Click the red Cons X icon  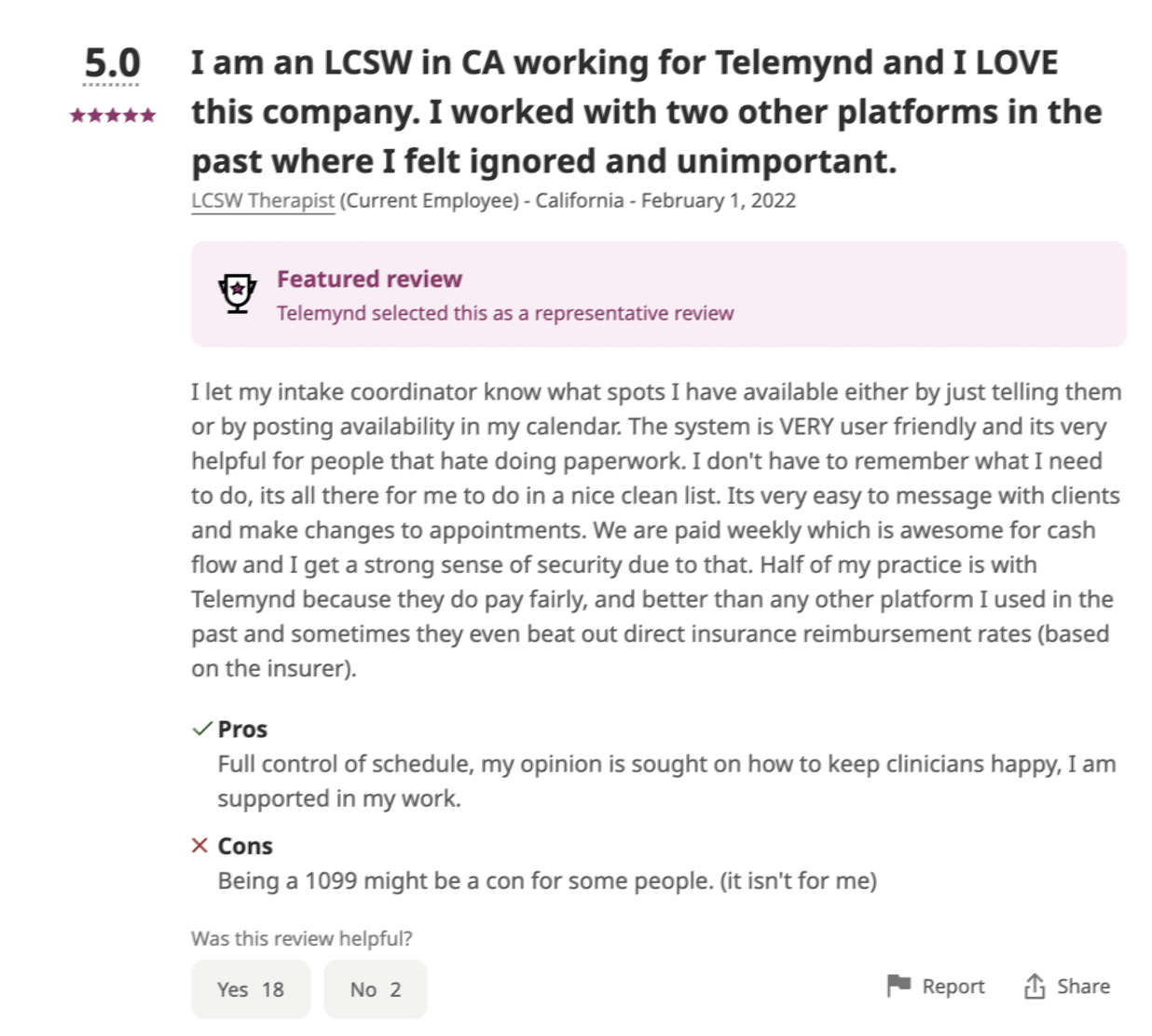pyautogui.click(x=199, y=846)
